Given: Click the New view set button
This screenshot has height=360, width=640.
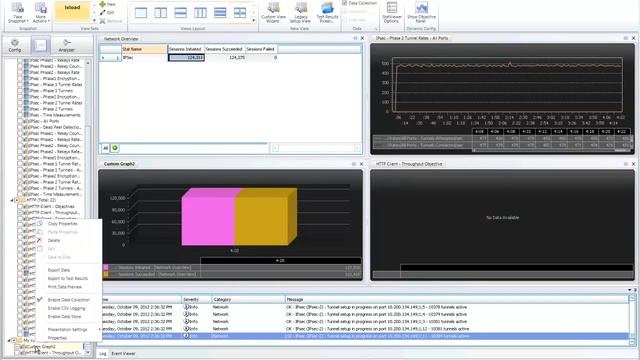Looking at the screenshot, I should (x=108, y=4).
